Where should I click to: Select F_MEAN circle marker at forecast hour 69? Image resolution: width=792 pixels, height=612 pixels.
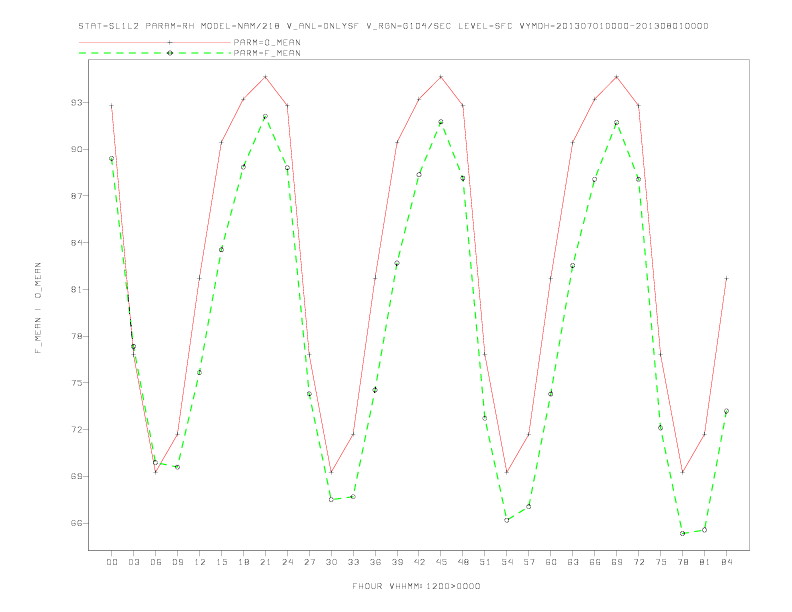pyautogui.click(x=617, y=123)
